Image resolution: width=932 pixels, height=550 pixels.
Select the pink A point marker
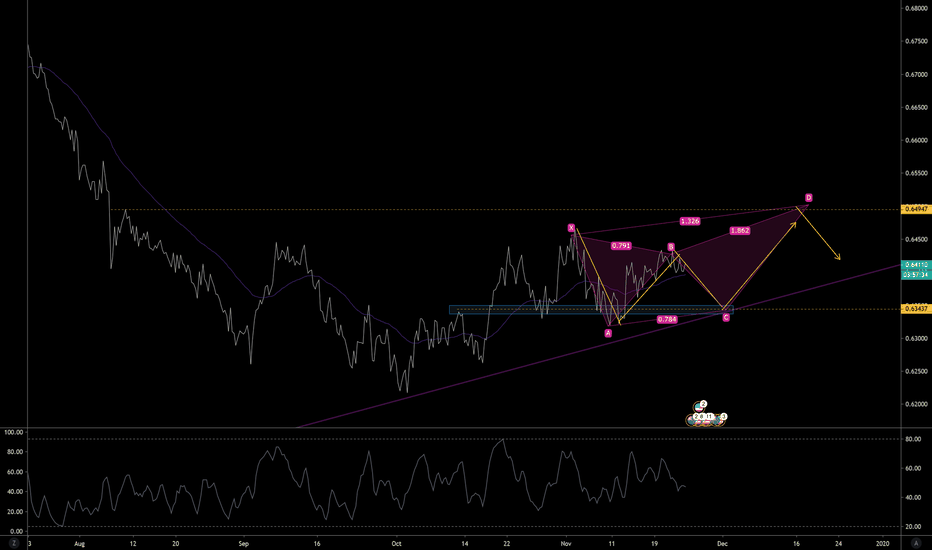(x=608, y=333)
